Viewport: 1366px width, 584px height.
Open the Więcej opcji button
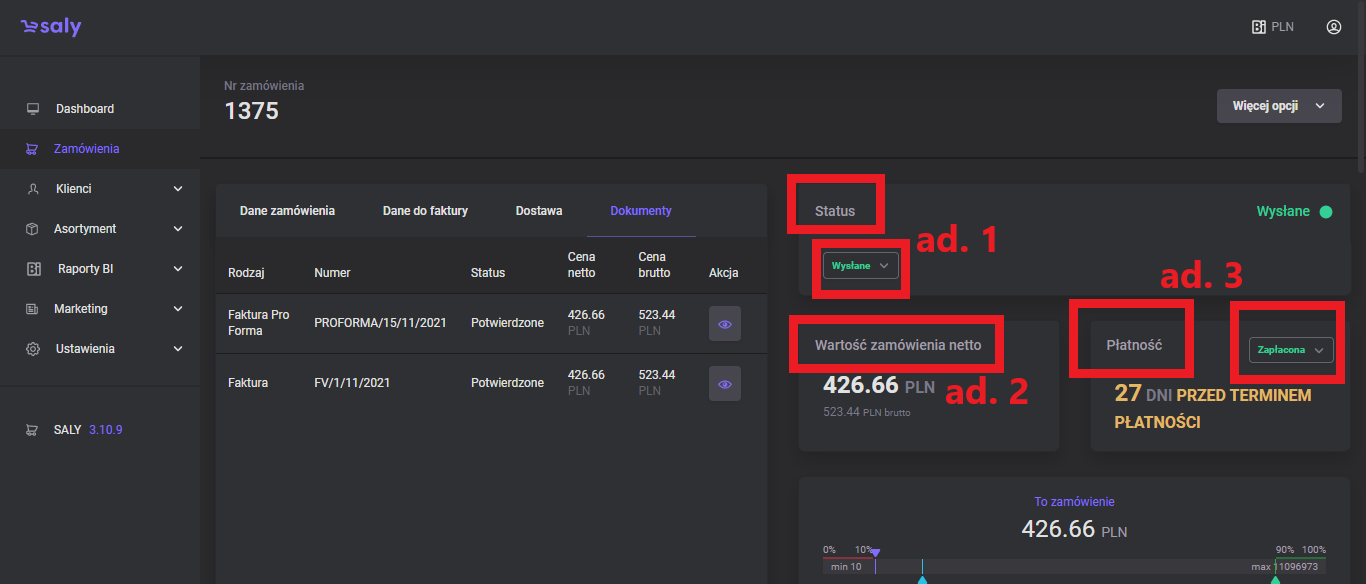coord(1278,106)
